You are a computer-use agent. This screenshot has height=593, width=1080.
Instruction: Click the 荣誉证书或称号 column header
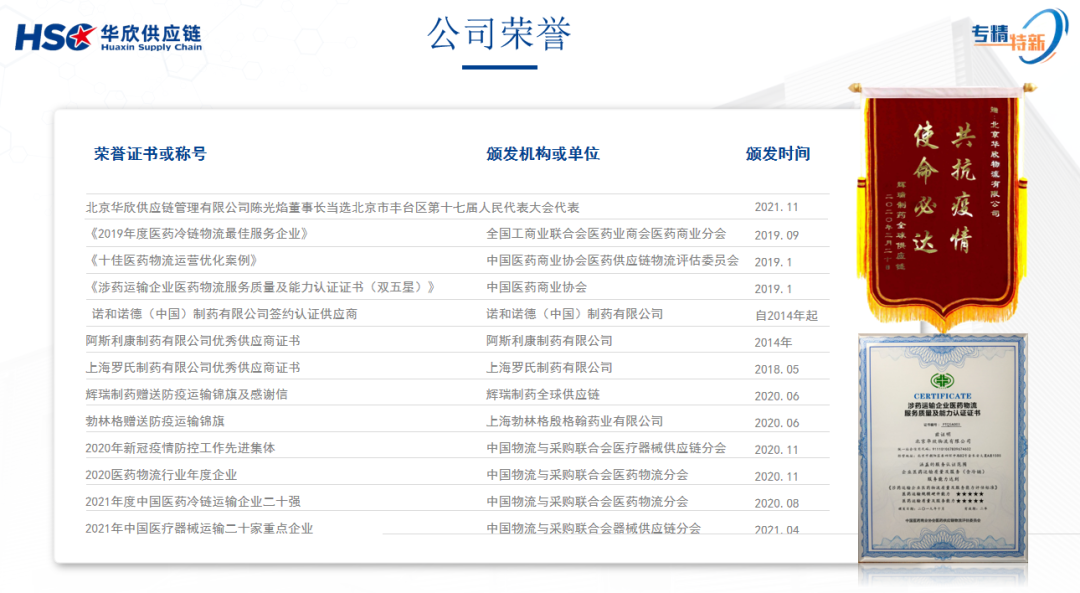tap(150, 154)
